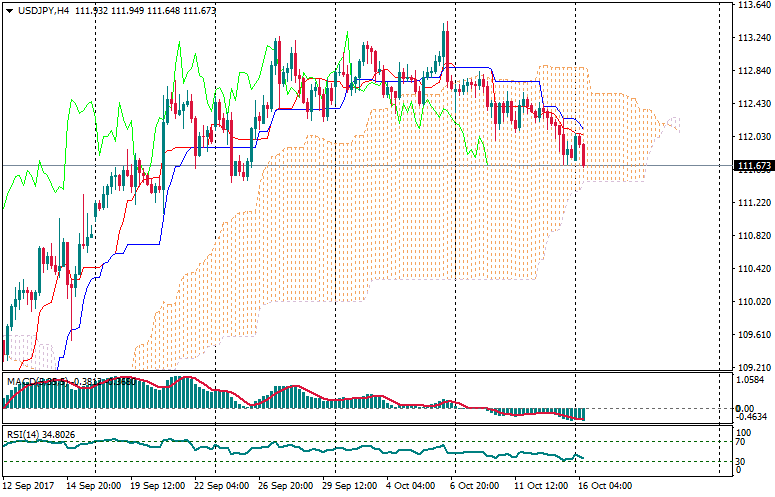Select the 16 Oct 04:00 time label
This screenshot has height=497, width=775.
coord(606,485)
